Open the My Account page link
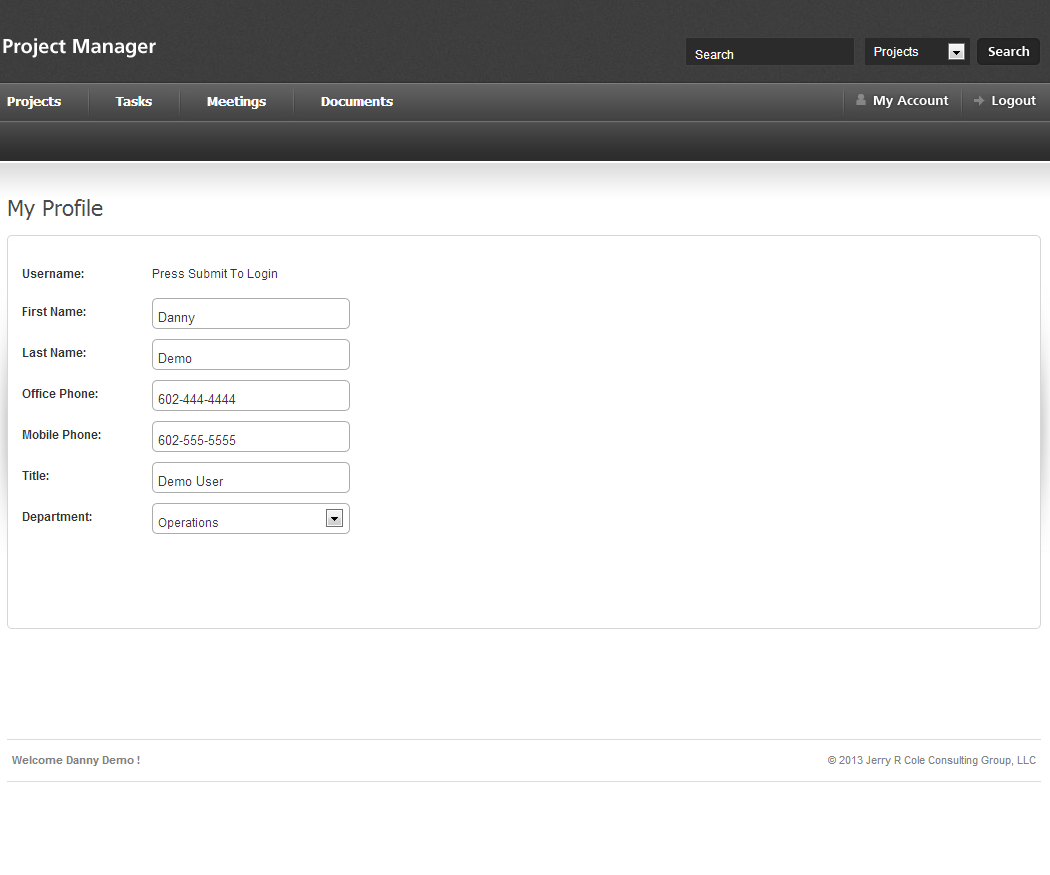 910,101
